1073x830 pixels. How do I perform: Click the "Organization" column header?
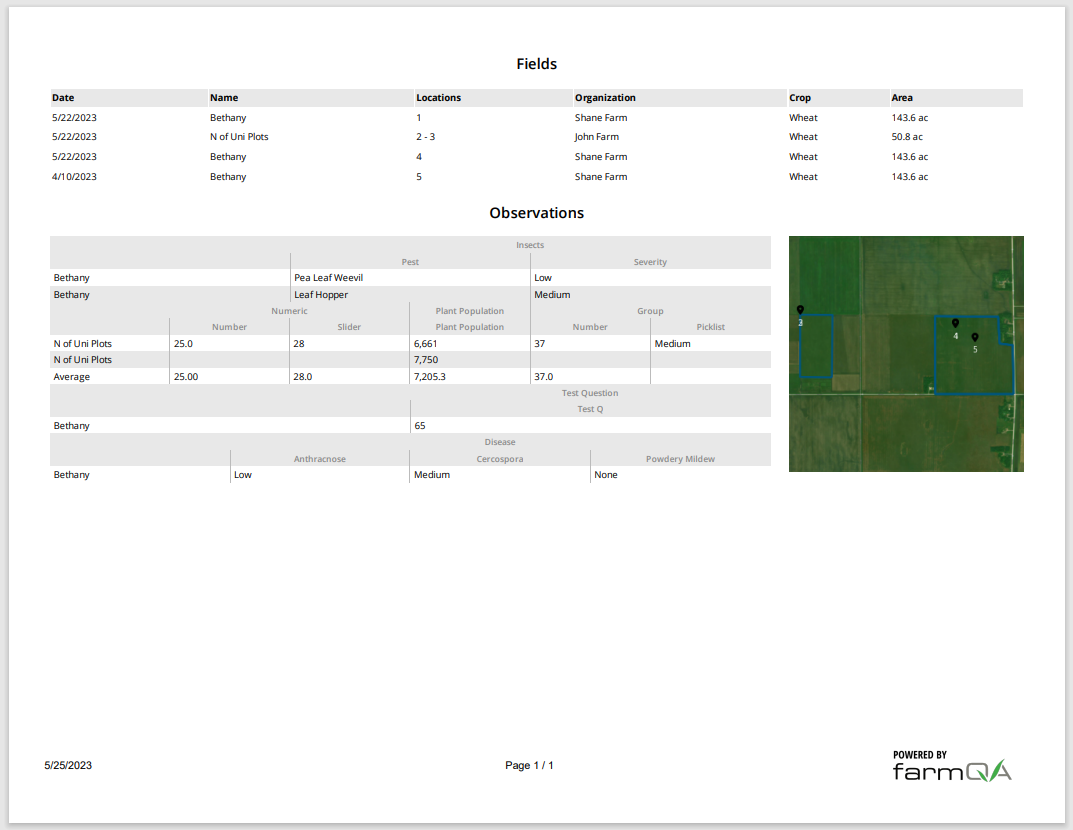[605, 98]
